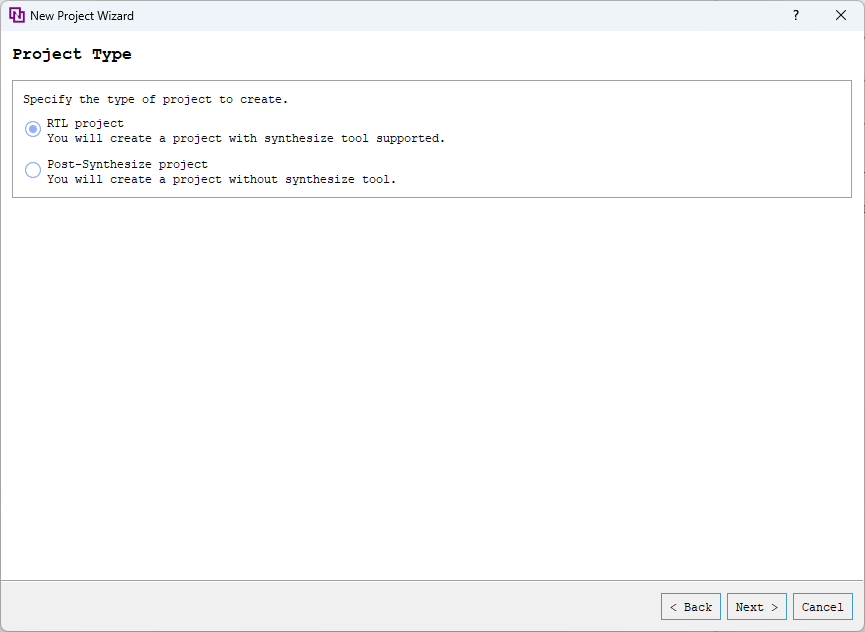Click the empty area below the group box
The height and width of the screenshot is (632, 865).
430,380
